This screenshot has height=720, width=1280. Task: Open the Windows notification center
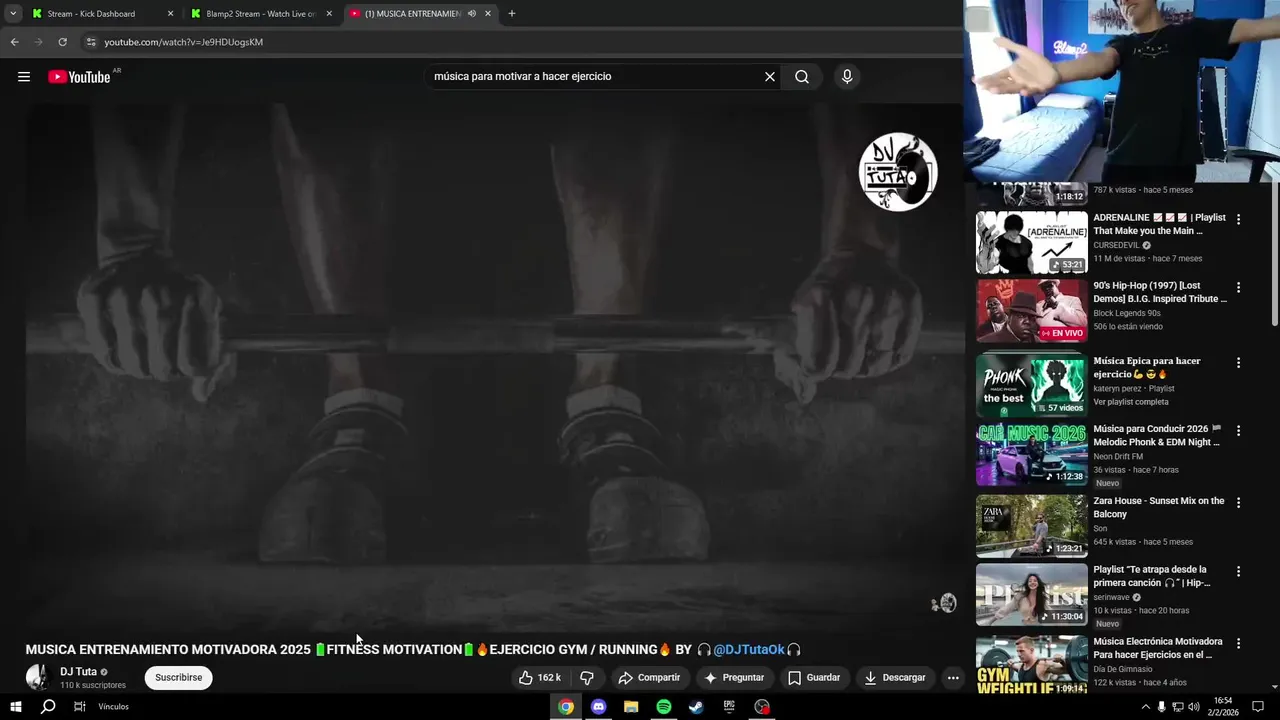point(1258,706)
